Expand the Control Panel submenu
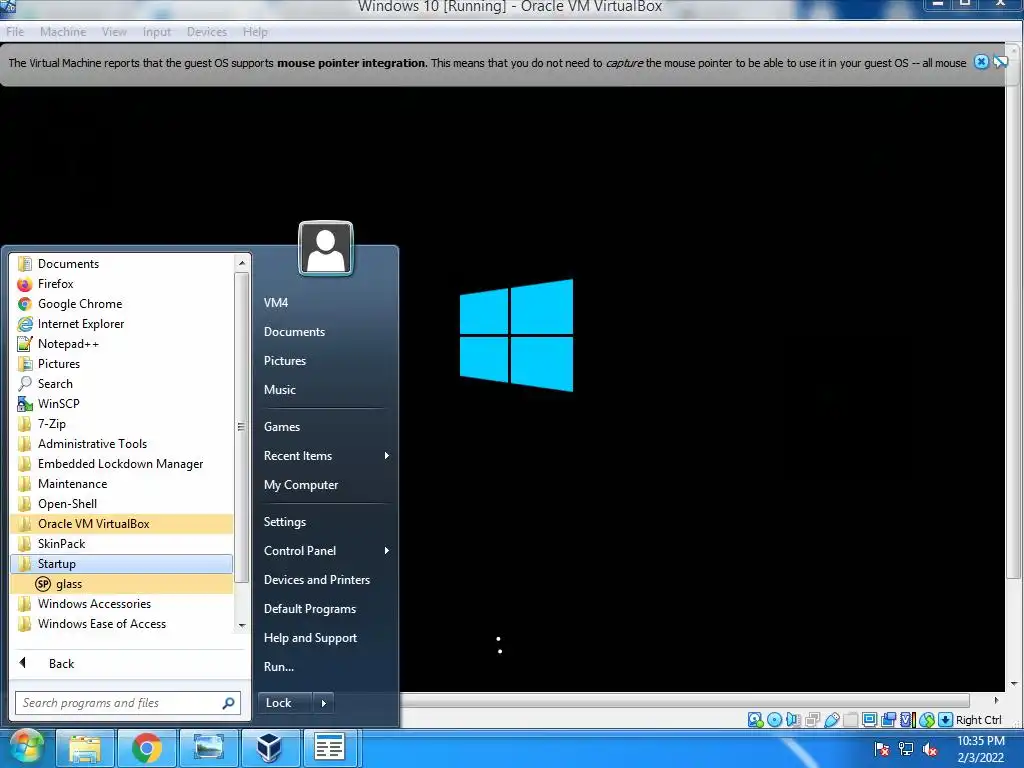Screen dimensions: 1024x768 tap(327, 551)
